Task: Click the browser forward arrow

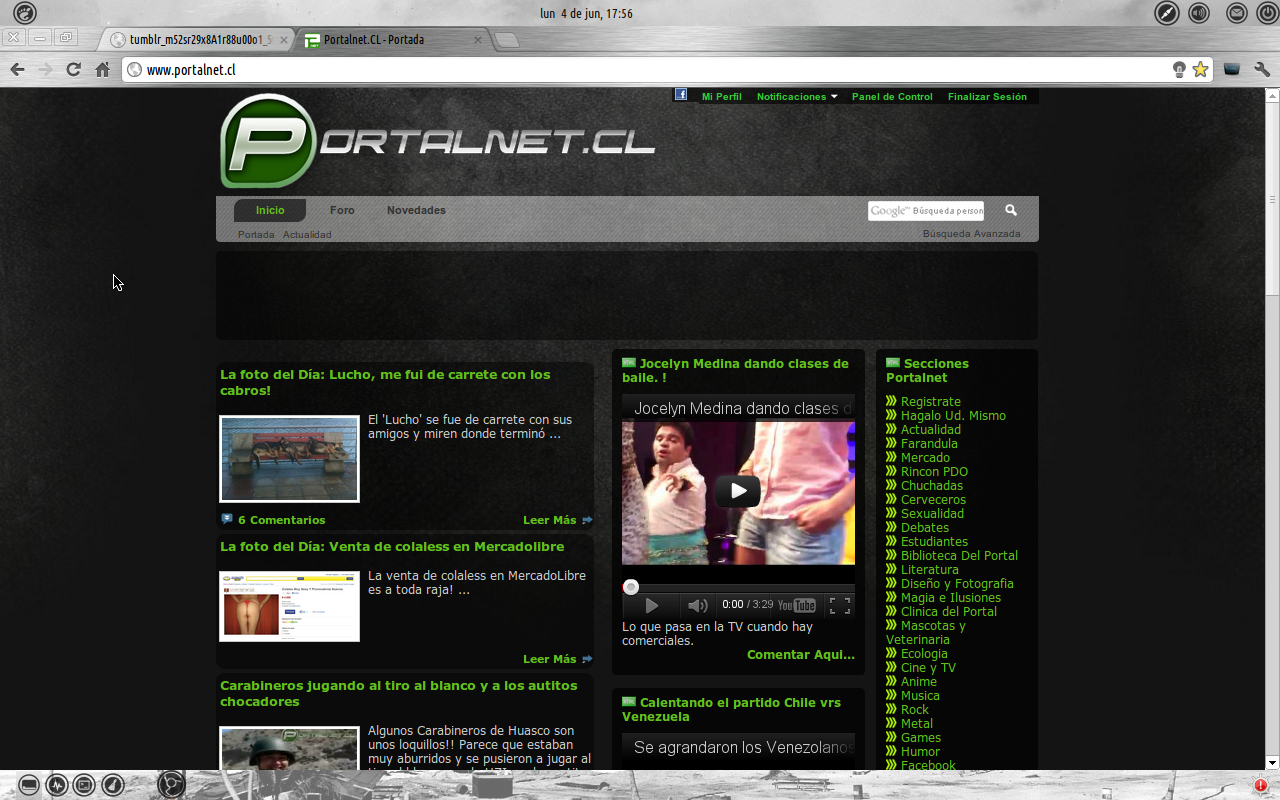Action: click(45, 69)
